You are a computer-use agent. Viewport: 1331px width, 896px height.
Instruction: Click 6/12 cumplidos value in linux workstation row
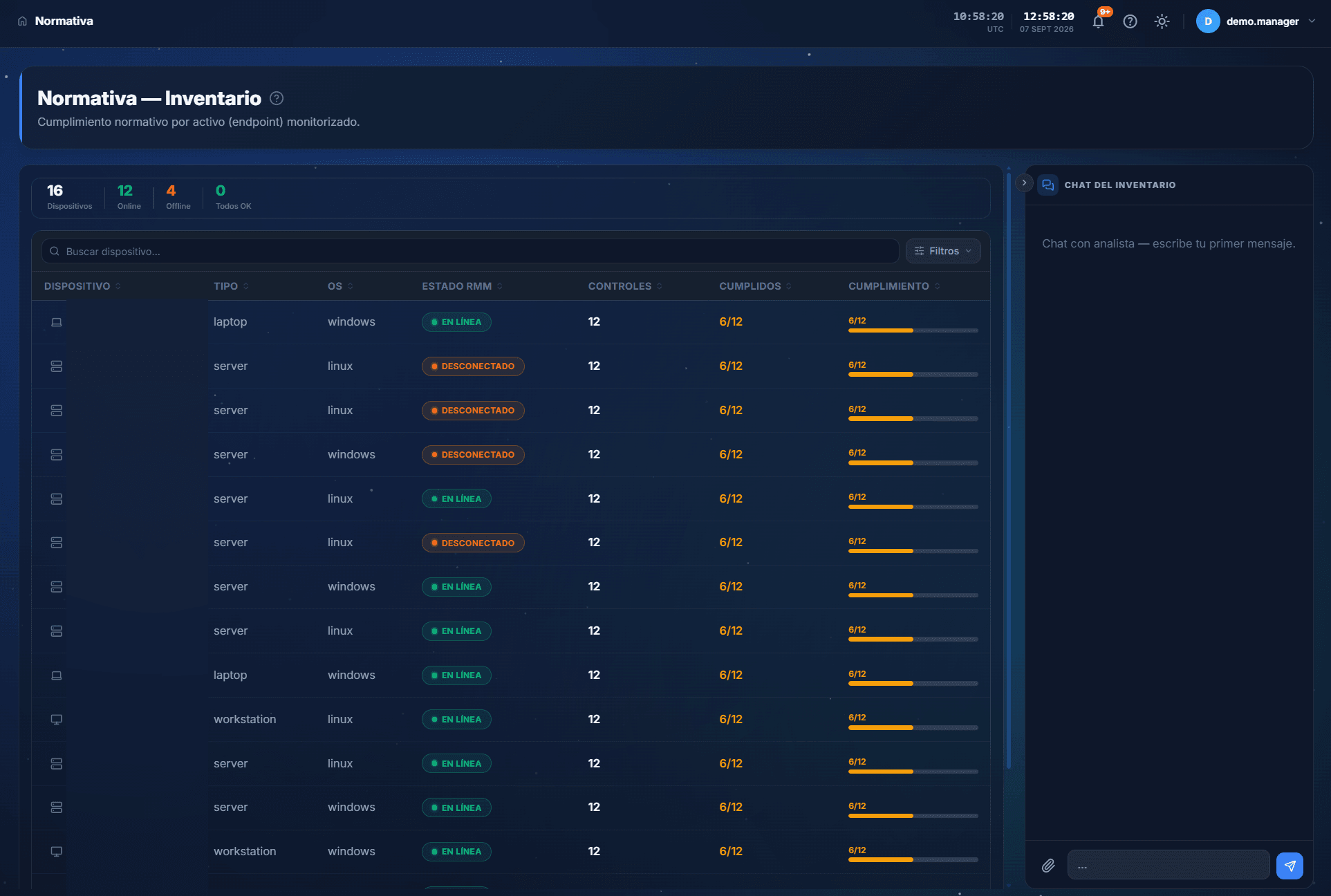pyautogui.click(x=731, y=719)
